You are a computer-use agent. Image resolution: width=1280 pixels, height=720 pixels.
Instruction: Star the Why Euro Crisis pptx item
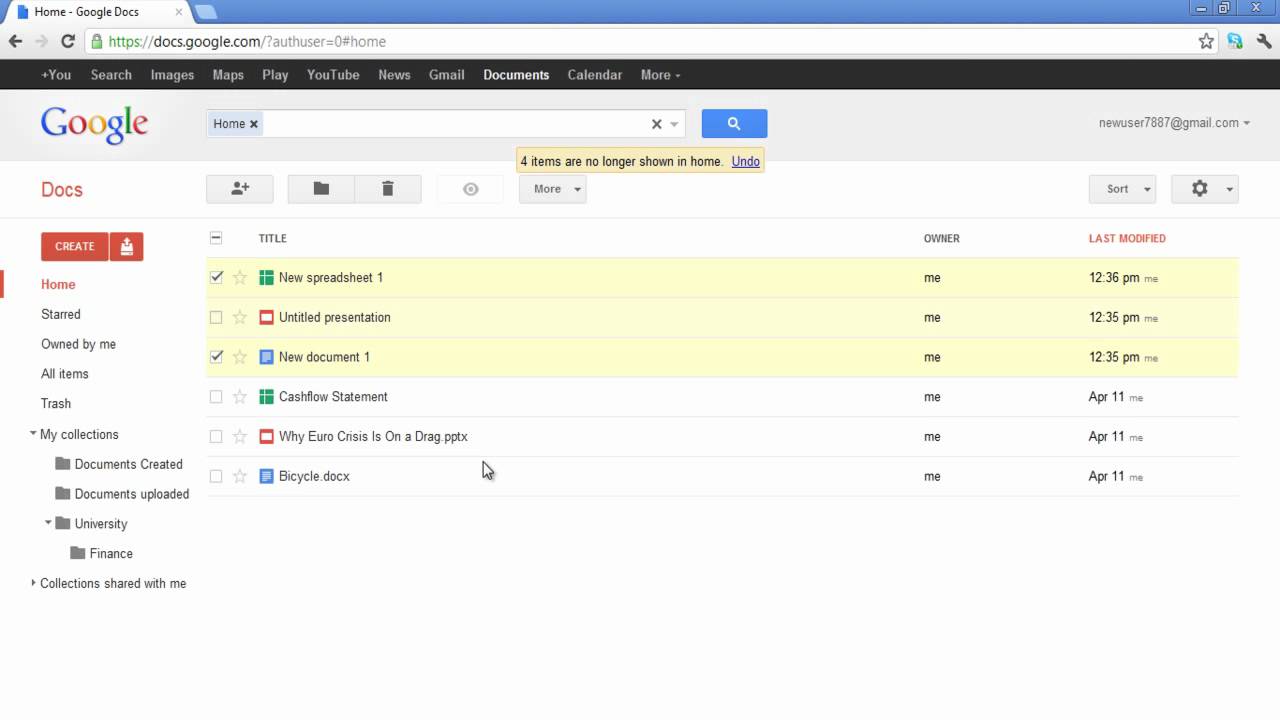point(240,437)
